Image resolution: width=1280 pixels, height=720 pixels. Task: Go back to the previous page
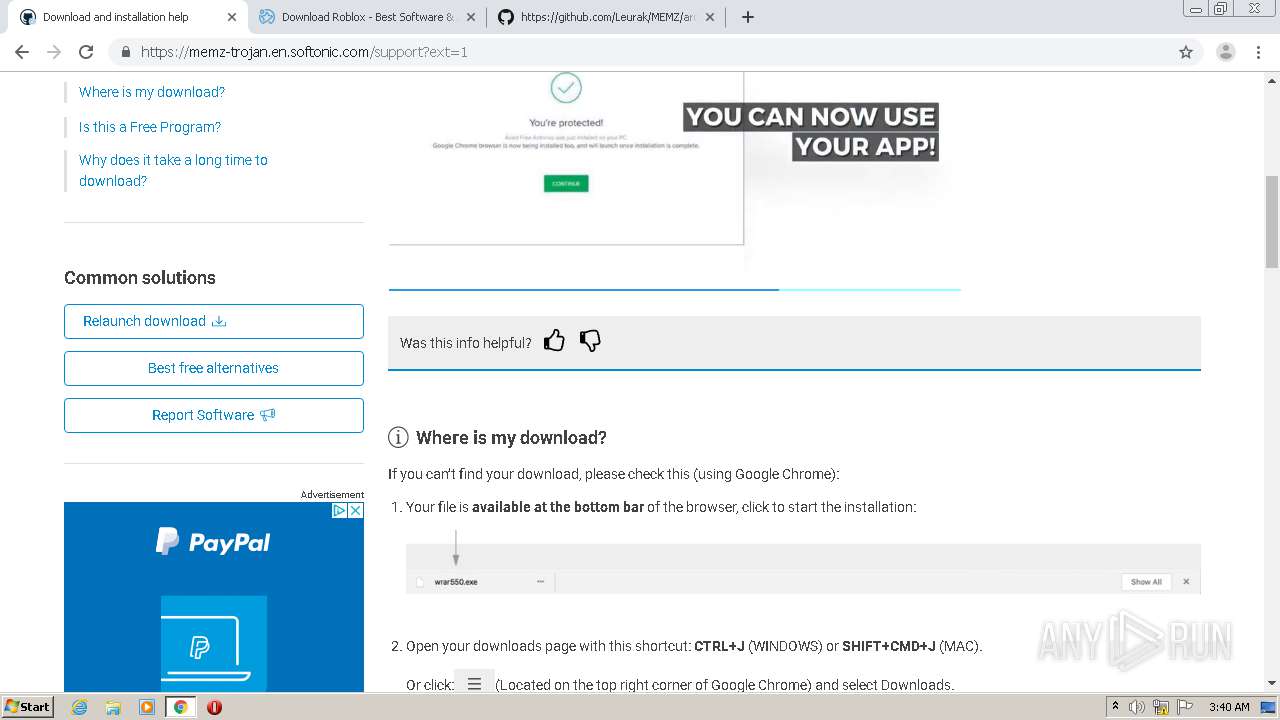coord(22,52)
